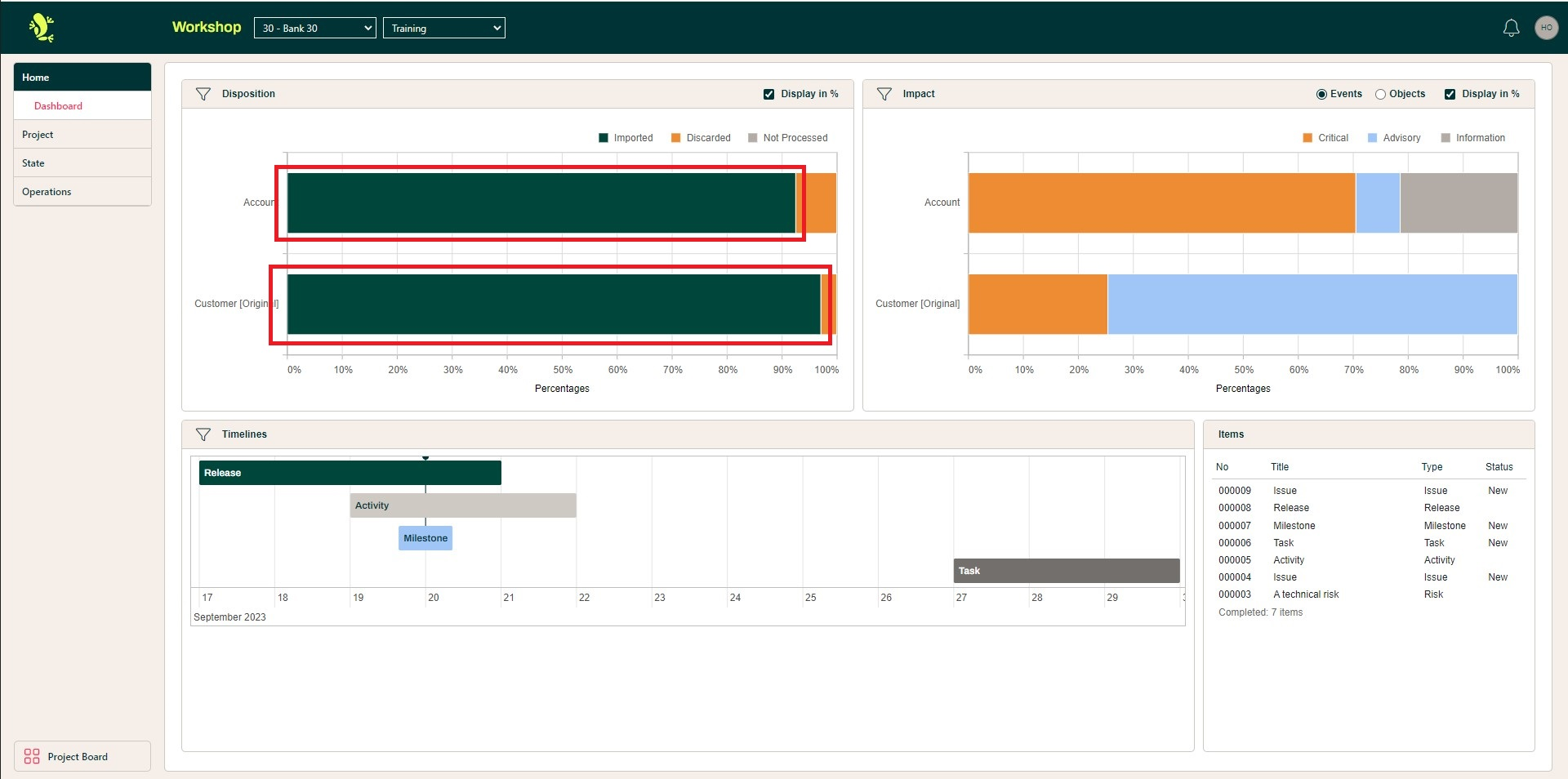Click the Timelines filter funnel icon
1568x779 pixels.
point(203,434)
